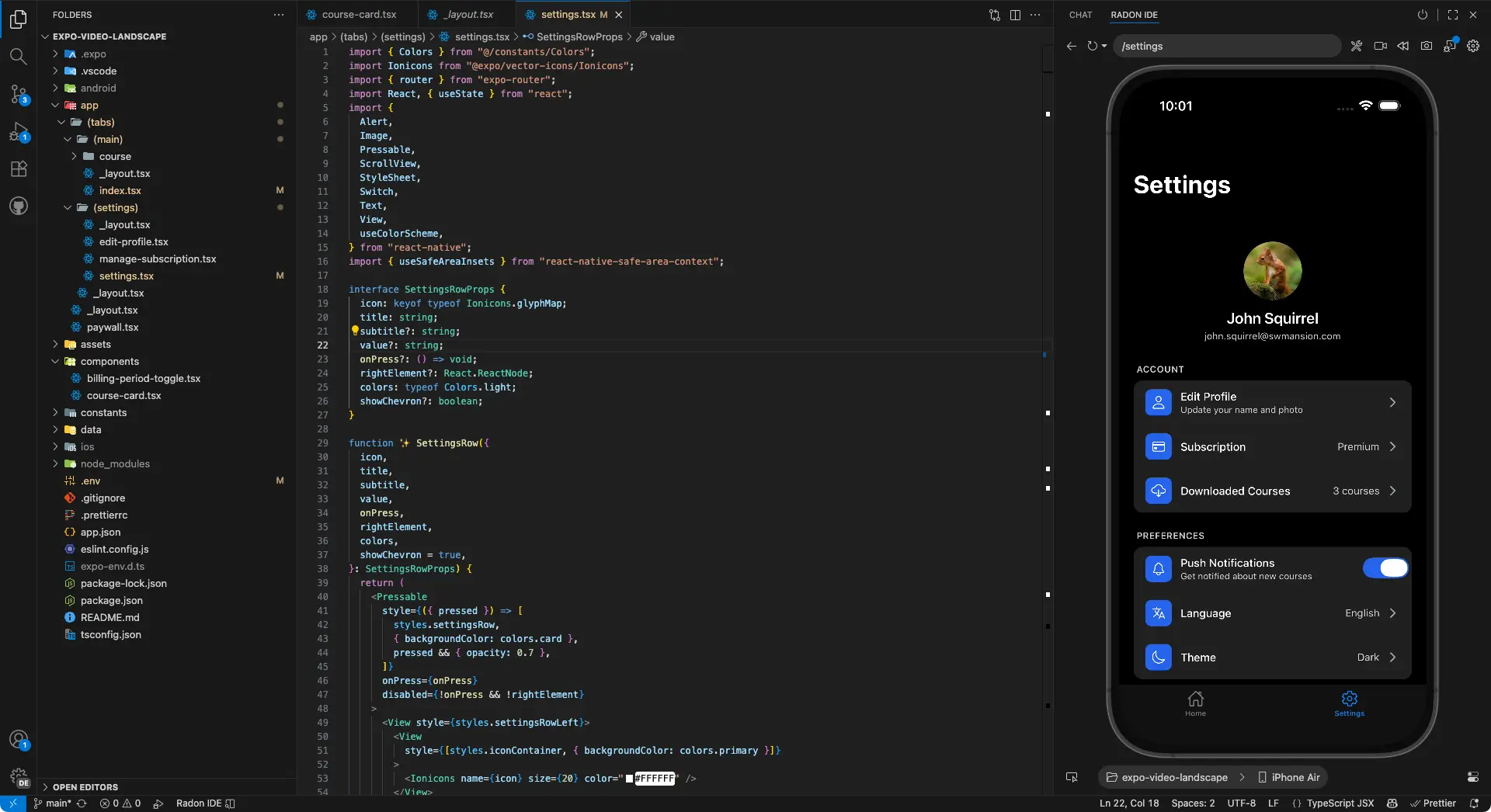Tap the Edit Profile row

pyautogui.click(x=1272, y=402)
